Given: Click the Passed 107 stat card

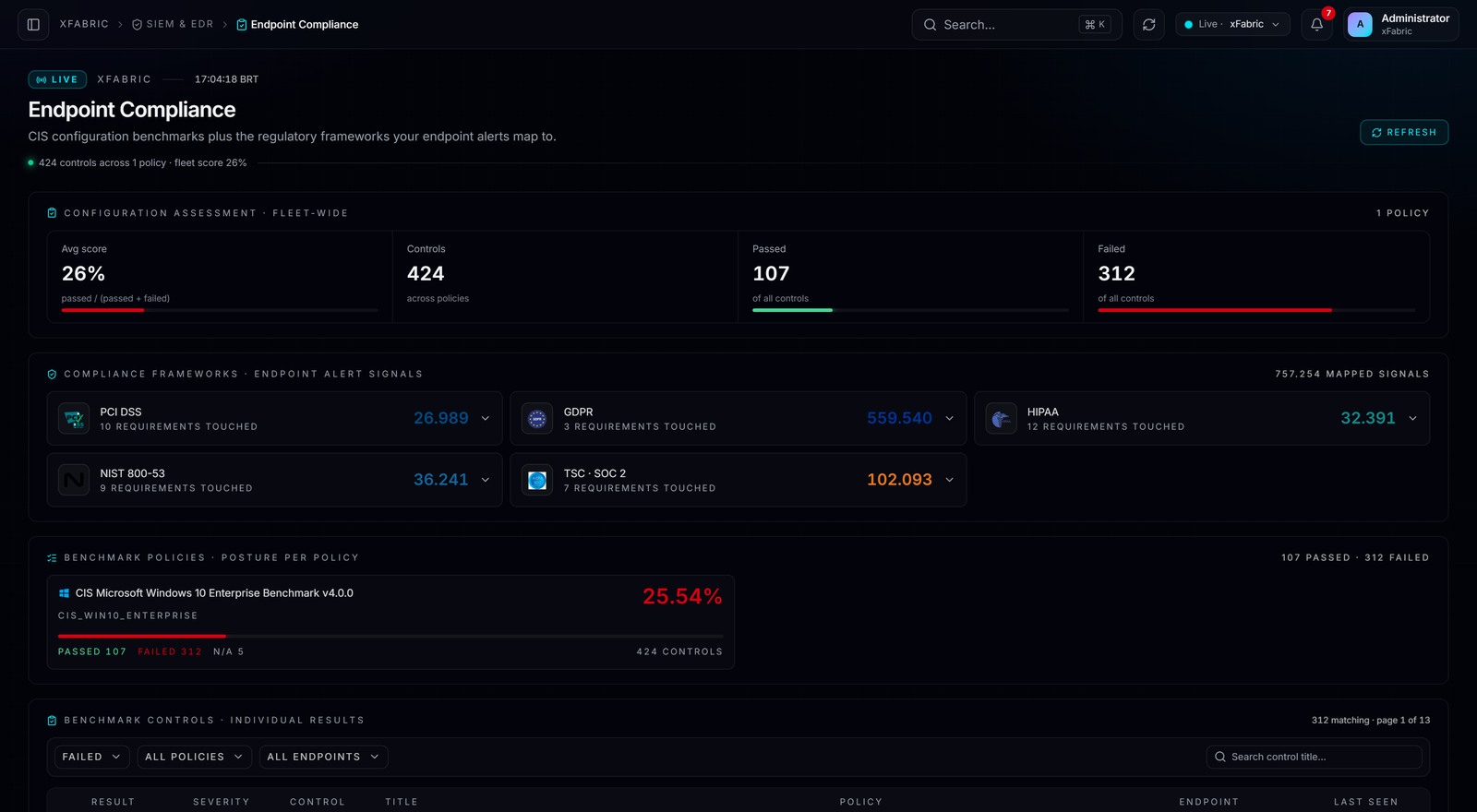Looking at the screenshot, I should click(x=910, y=277).
